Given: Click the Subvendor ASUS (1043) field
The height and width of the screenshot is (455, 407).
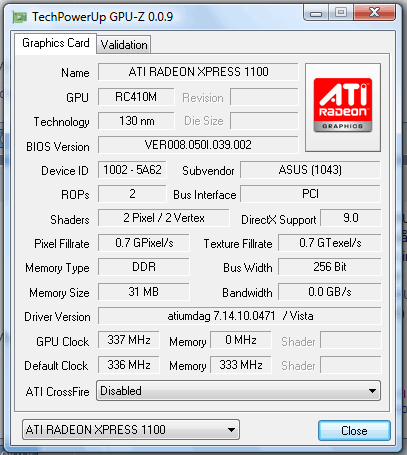Looking at the screenshot, I should 310,170.
